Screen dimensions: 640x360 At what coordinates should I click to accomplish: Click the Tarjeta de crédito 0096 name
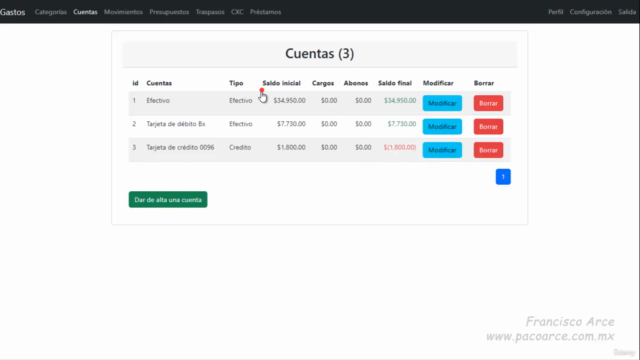[x=180, y=147]
